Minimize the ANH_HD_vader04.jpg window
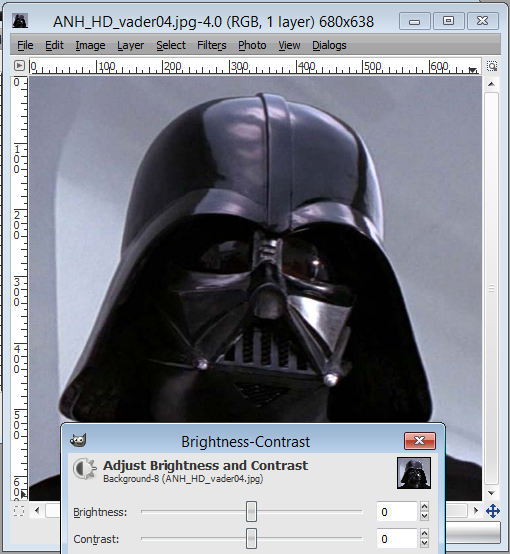This screenshot has width=510, height=554. point(415,21)
